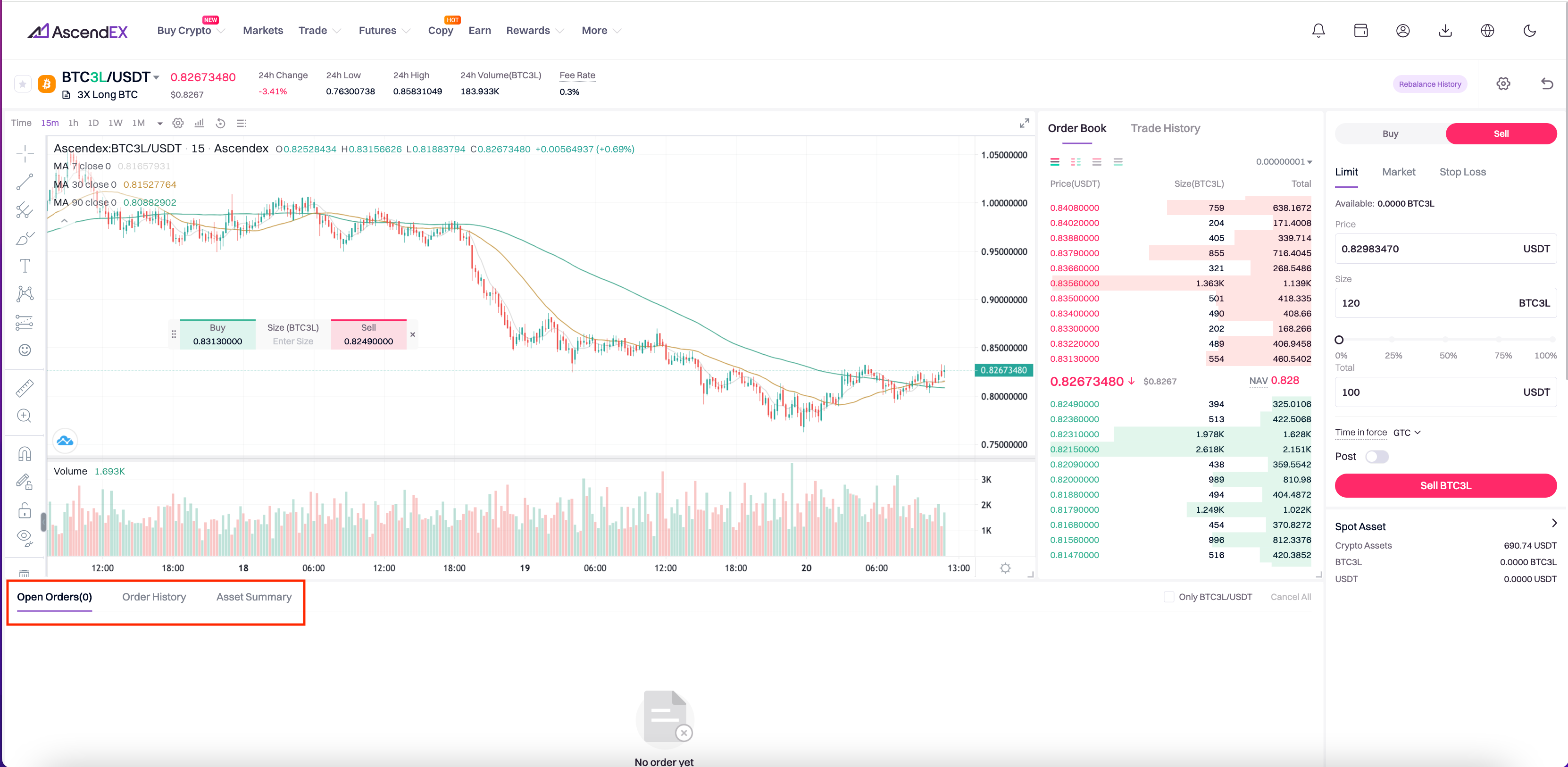The image size is (1568, 767).
Task: Toggle the Post switch
Action: pos(1376,457)
